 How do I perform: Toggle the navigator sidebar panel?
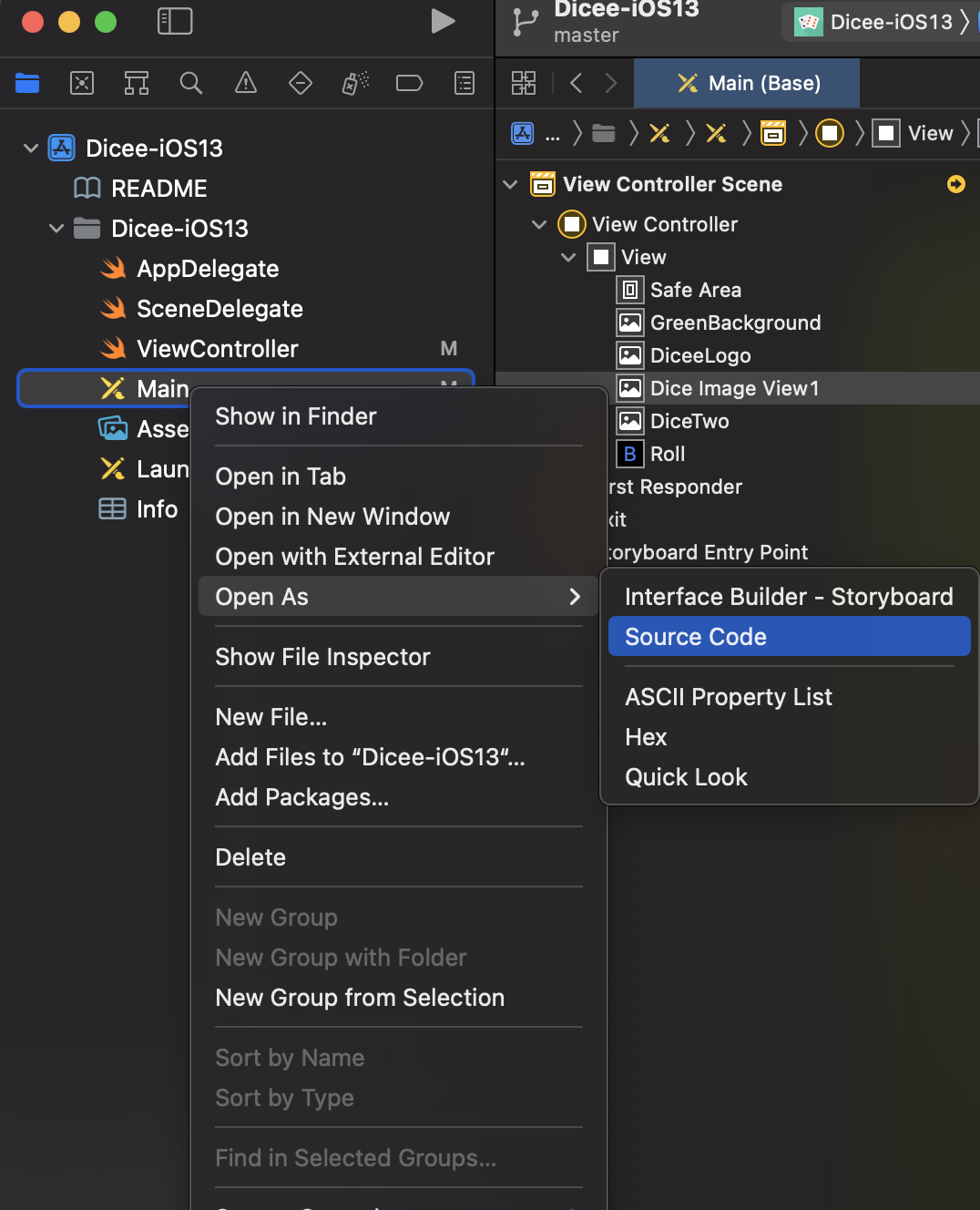click(175, 21)
